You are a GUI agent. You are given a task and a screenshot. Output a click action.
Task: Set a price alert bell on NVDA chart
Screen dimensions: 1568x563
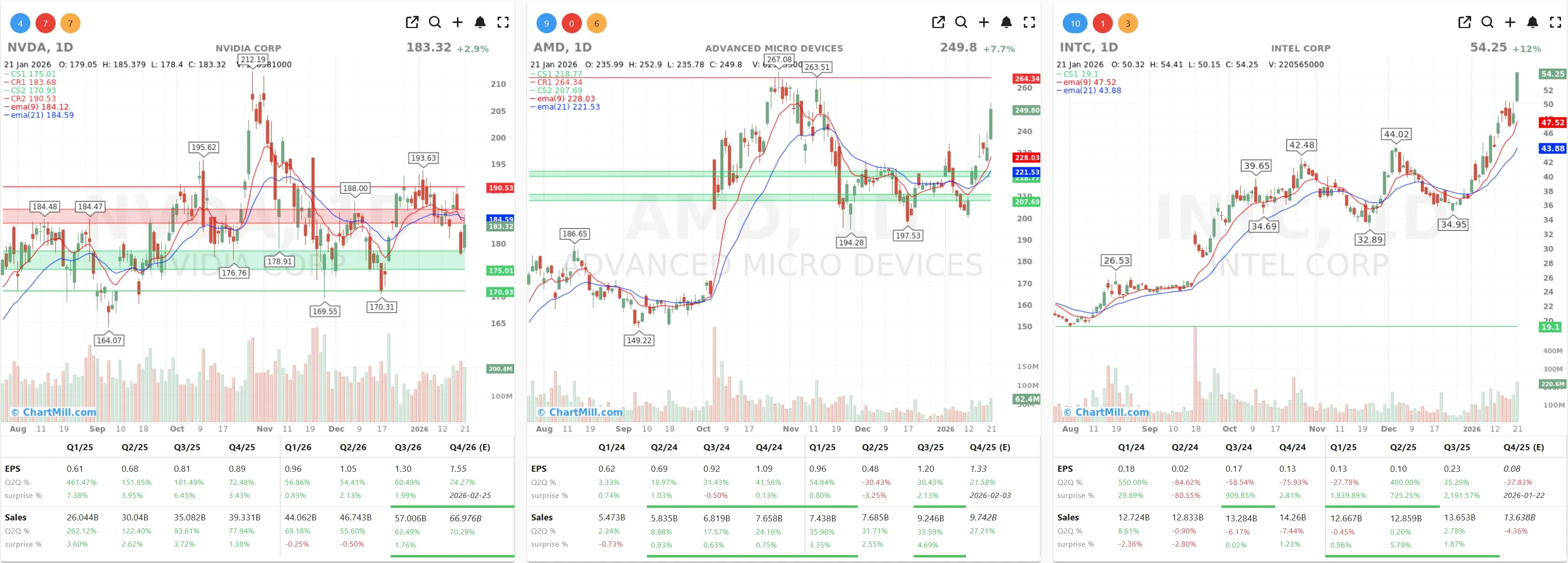480,22
